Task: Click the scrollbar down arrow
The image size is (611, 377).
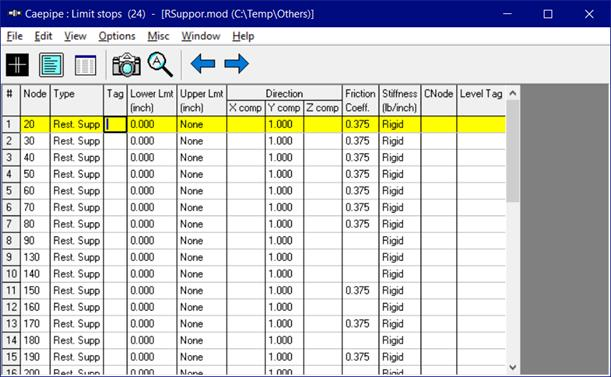Action: pos(513,367)
